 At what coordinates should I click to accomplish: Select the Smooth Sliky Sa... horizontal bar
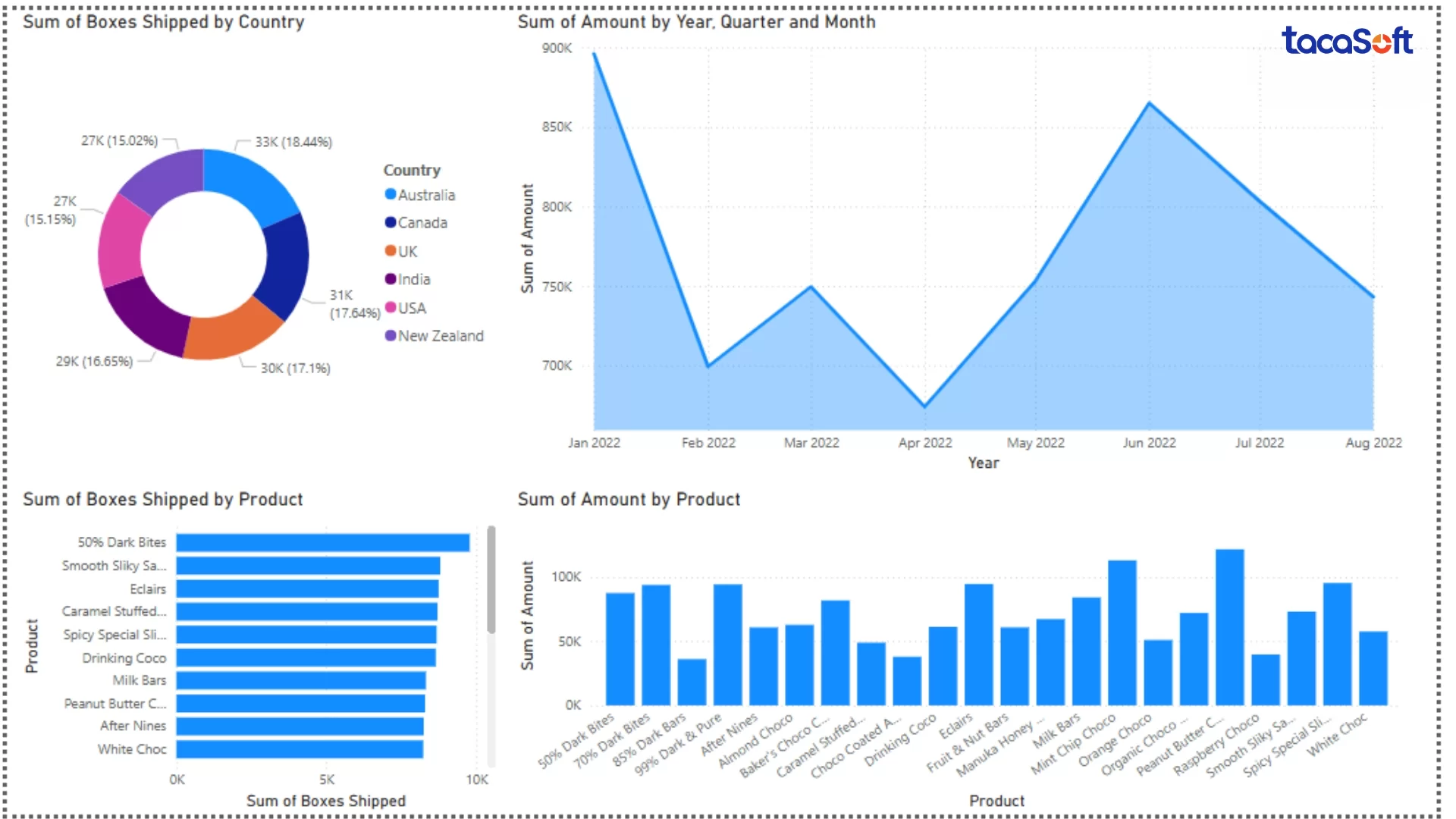[308, 566]
